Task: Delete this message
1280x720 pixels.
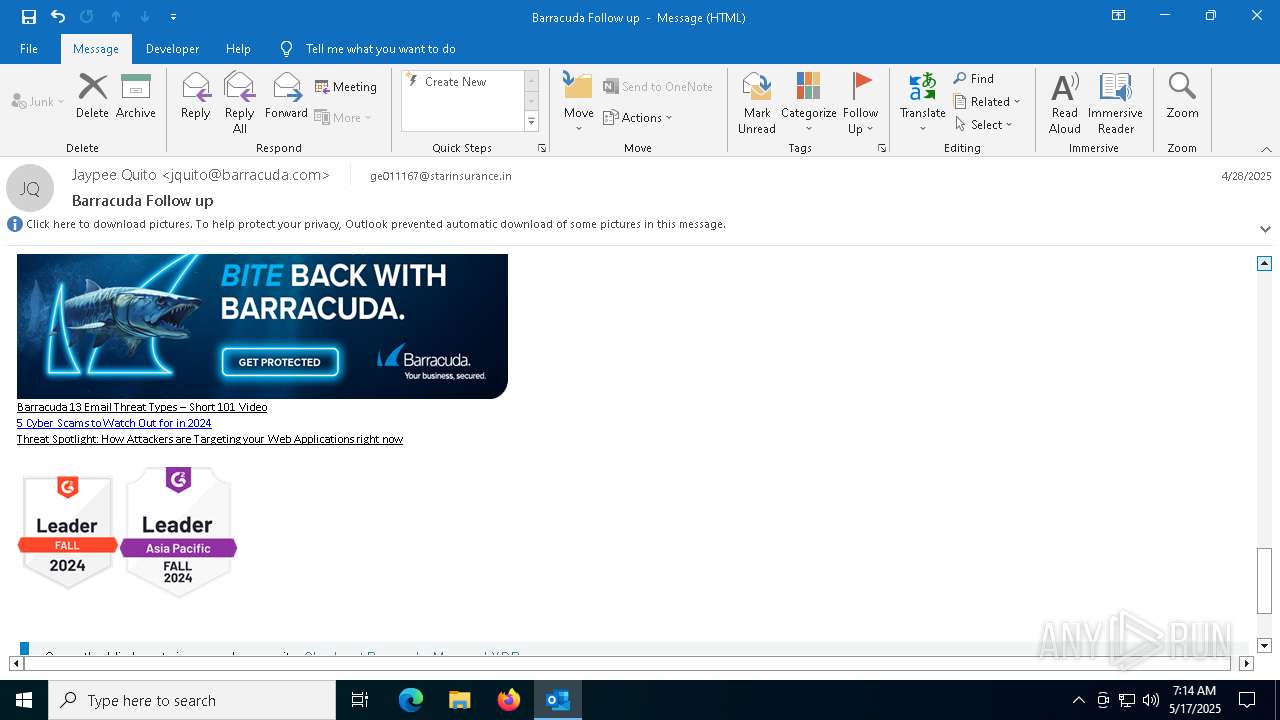Action: [x=92, y=96]
